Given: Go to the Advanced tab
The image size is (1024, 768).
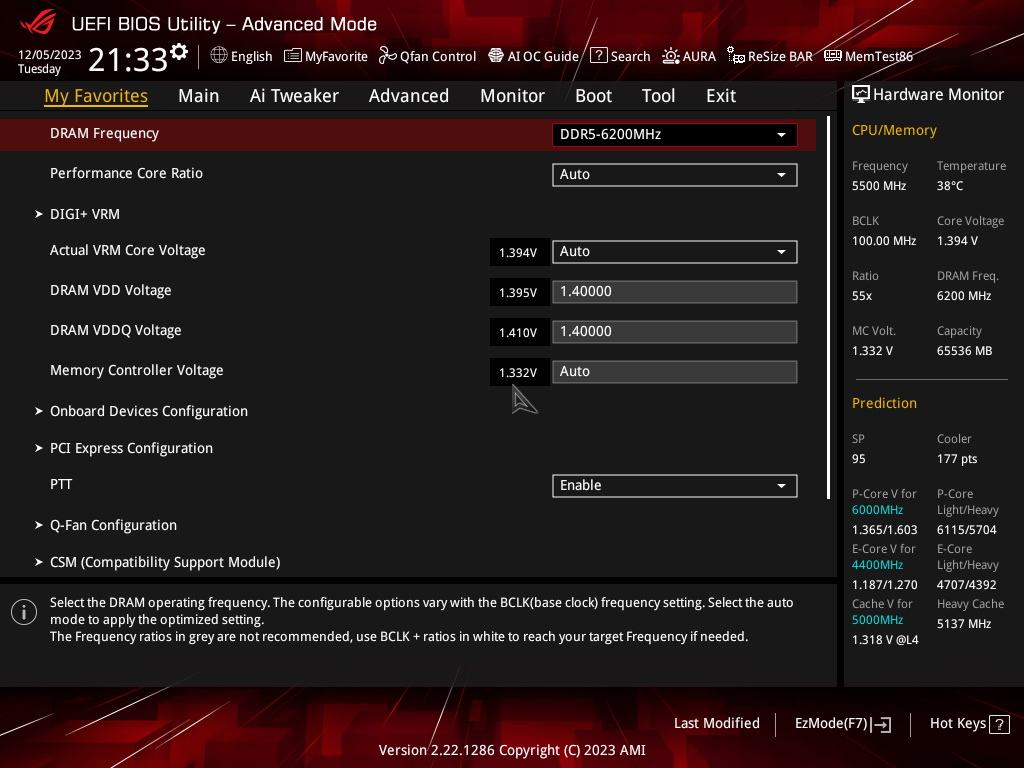Looking at the screenshot, I should (x=409, y=96).
